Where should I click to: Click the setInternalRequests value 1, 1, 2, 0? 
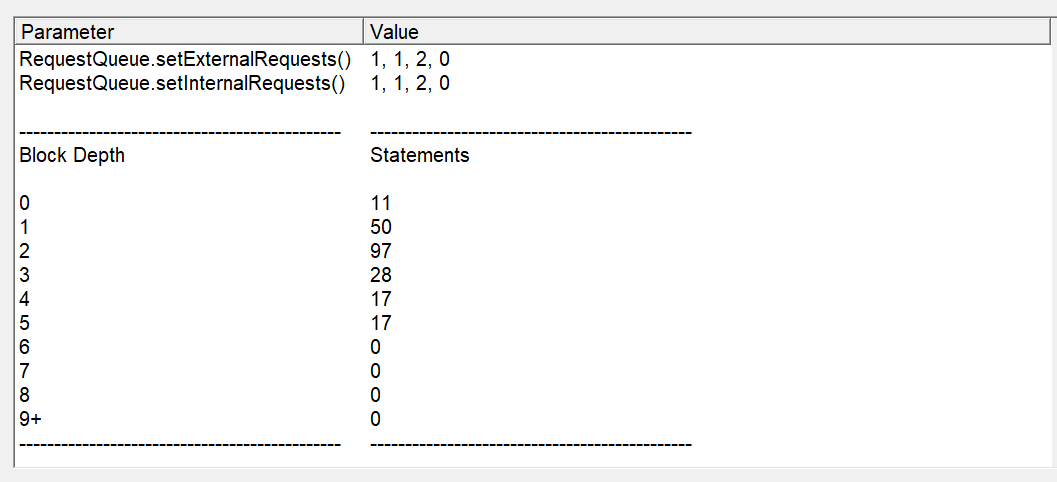click(410, 83)
